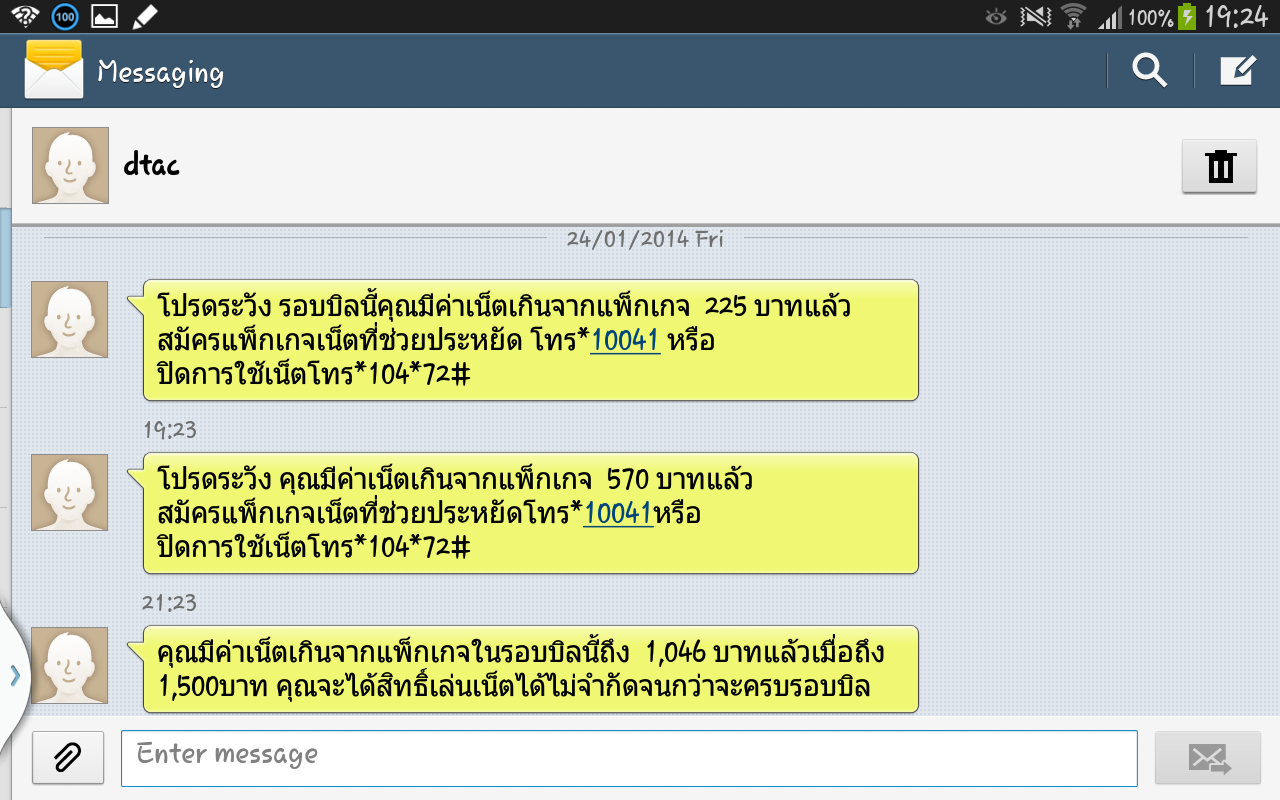Image resolution: width=1280 pixels, height=800 pixels.
Task: Tap the status bar clock 19:24
Action: (1236, 17)
